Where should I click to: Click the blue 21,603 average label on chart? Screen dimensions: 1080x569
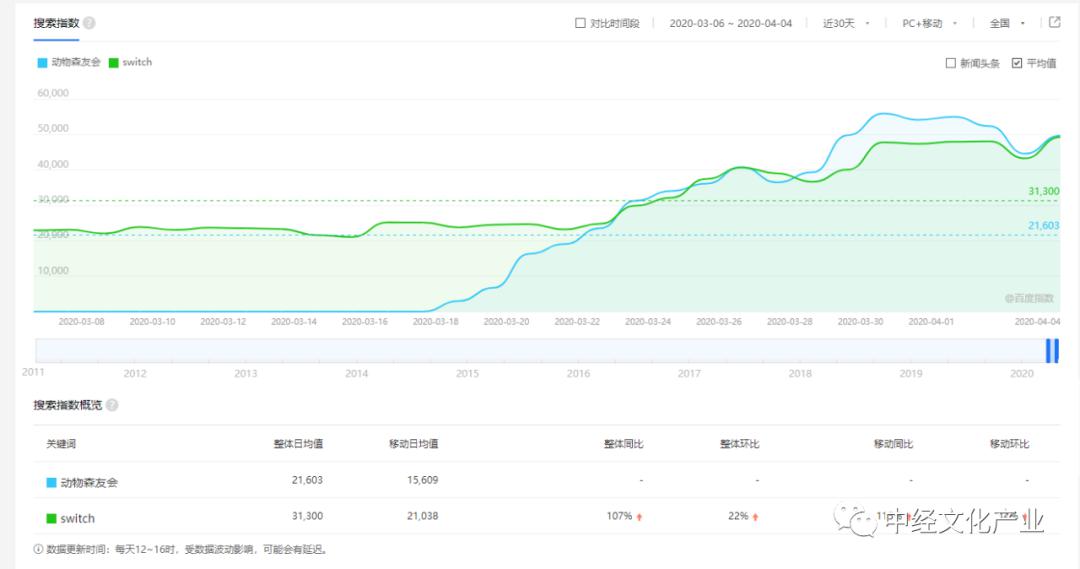(x=1044, y=226)
